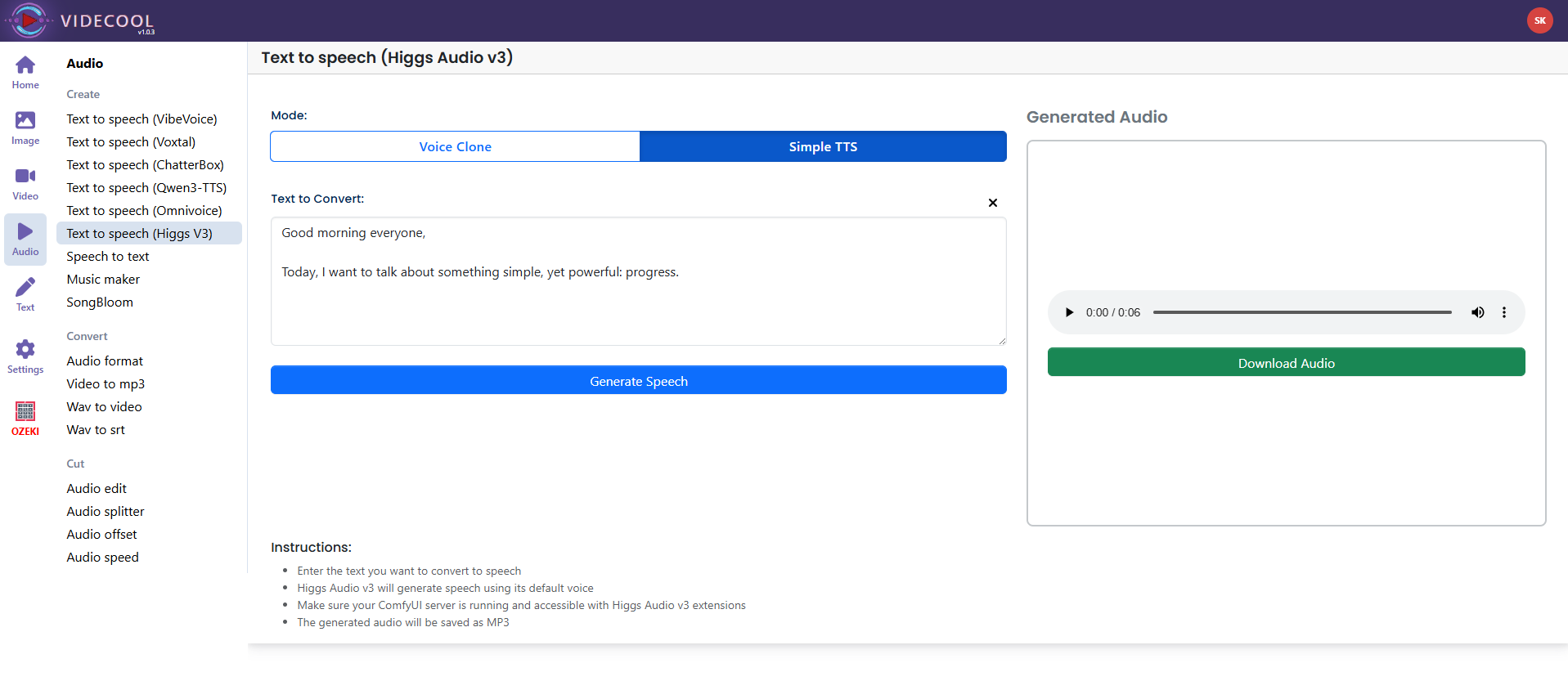Switch mode to Simple TTS
Screen dimensions: 1568x681
[823, 146]
